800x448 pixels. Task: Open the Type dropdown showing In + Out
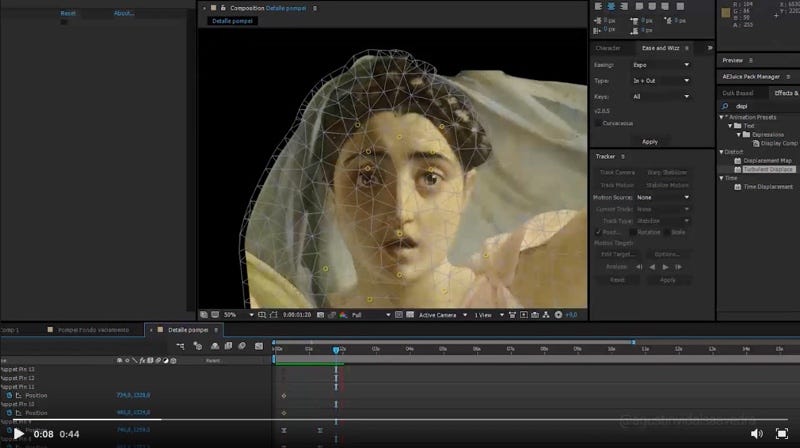tap(661, 81)
